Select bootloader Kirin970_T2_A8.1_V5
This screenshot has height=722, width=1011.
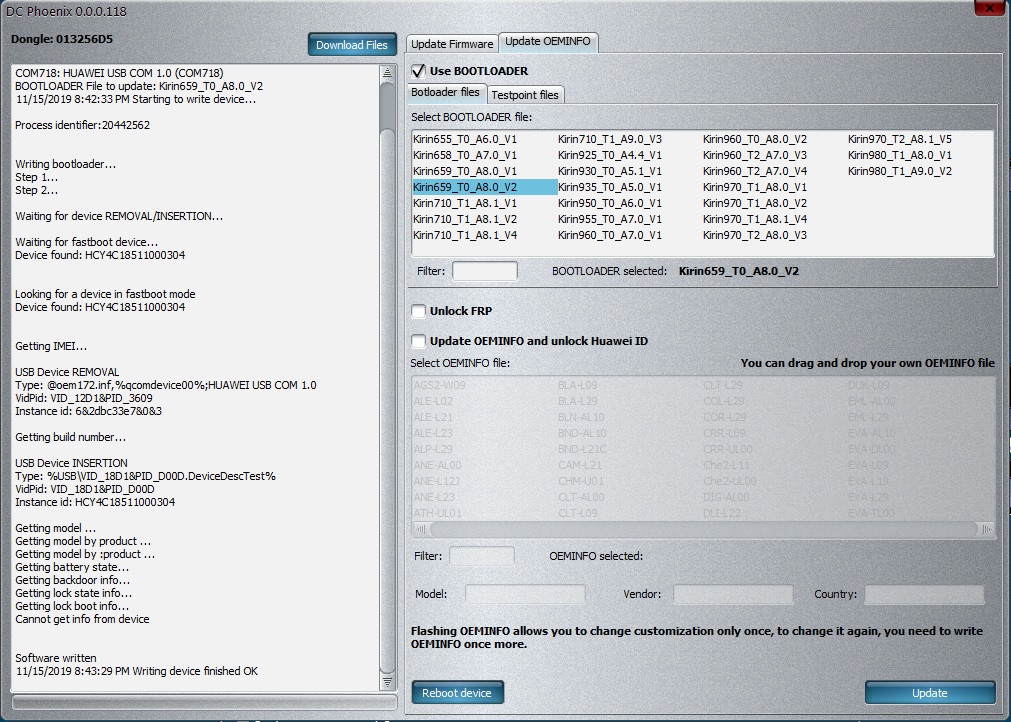click(900, 139)
